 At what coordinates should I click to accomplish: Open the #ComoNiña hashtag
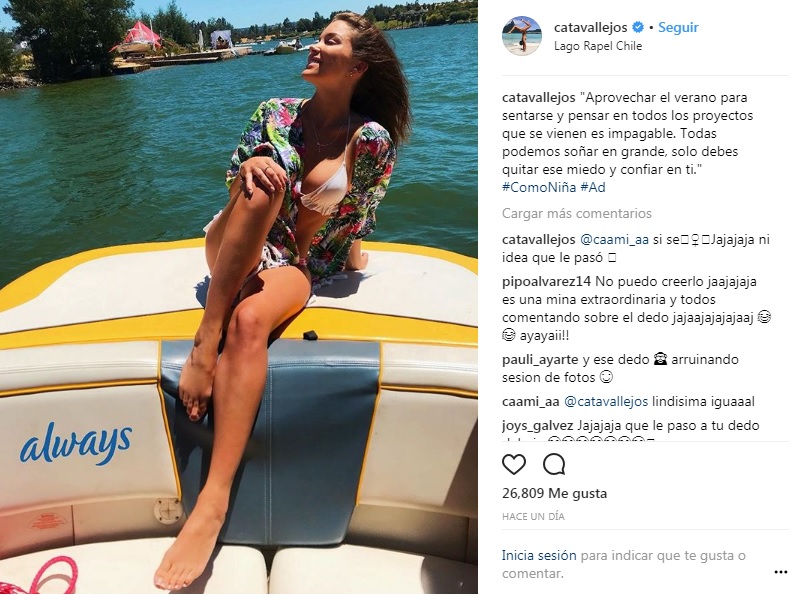pyautogui.click(x=539, y=187)
